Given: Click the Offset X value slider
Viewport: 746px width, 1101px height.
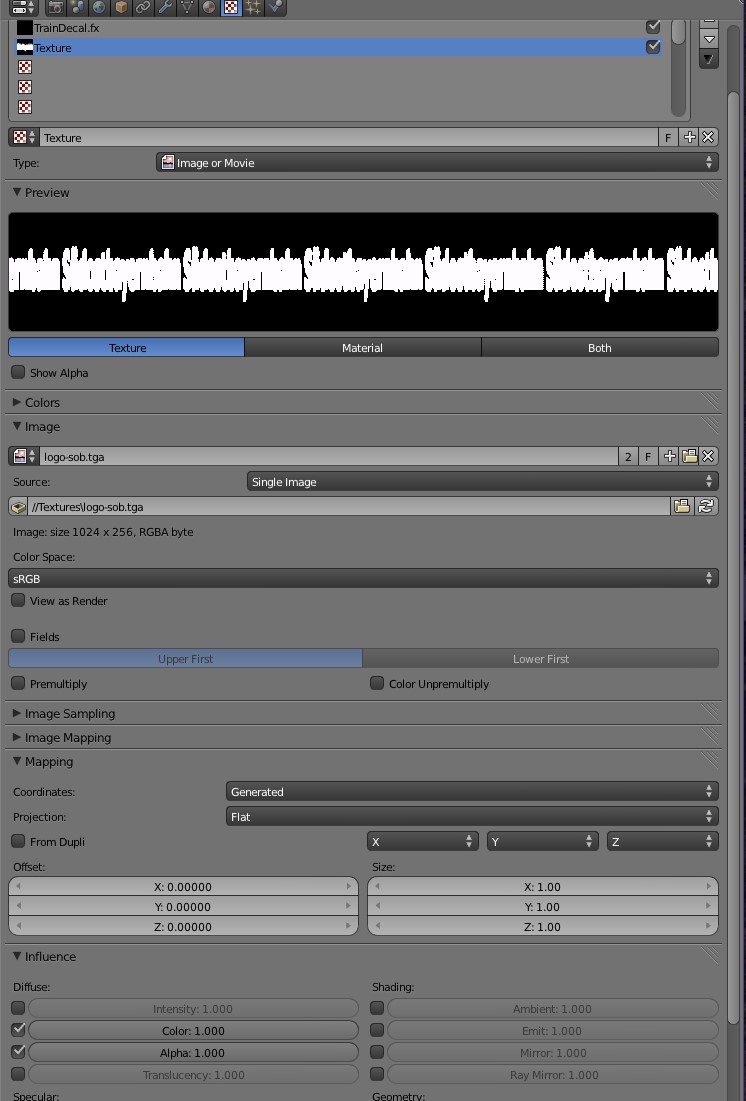Looking at the screenshot, I should (183, 887).
